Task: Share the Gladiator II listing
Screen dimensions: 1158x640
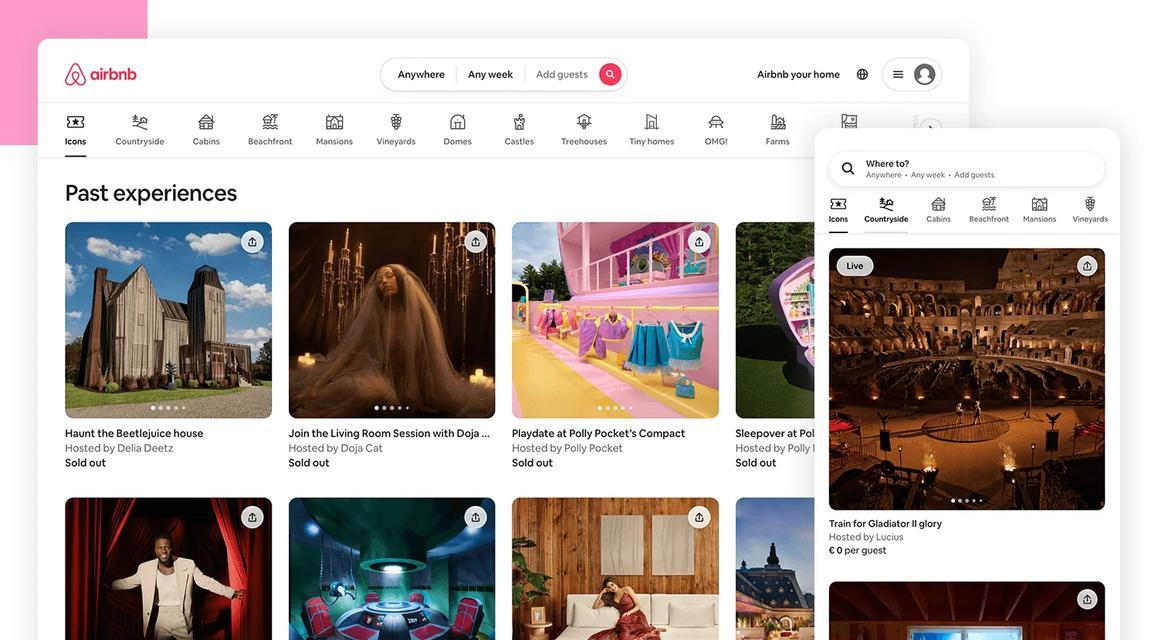Action: 1087,266
